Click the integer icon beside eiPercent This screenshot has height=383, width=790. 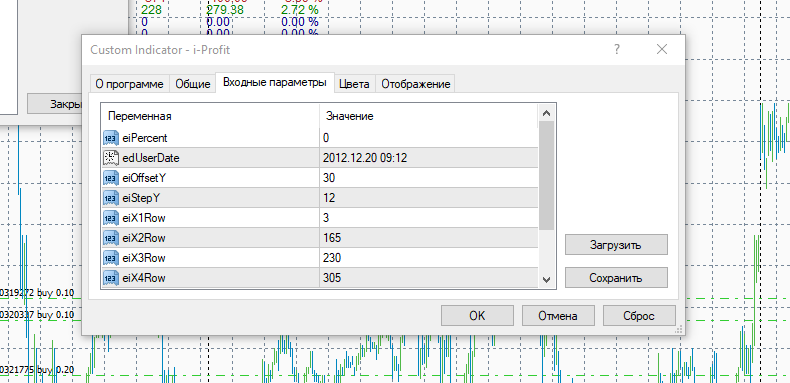click(x=111, y=138)
